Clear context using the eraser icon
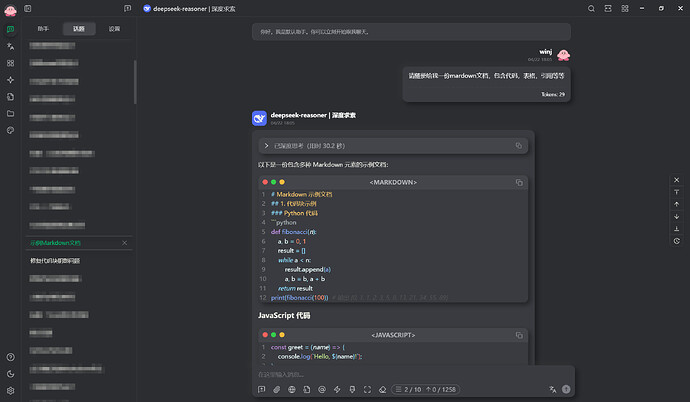This screenshot has height=402, width=690. click(382, 389)
